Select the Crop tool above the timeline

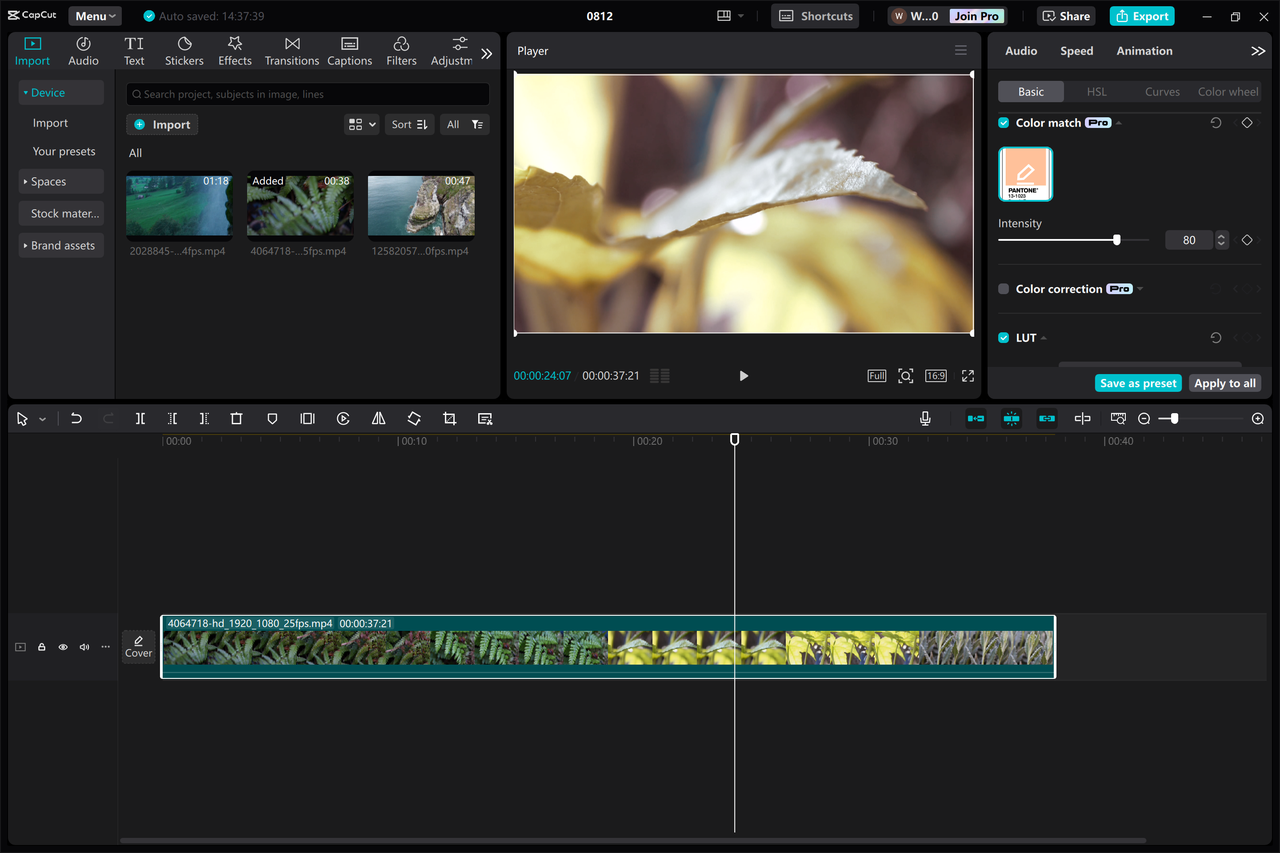pos(449,418)
